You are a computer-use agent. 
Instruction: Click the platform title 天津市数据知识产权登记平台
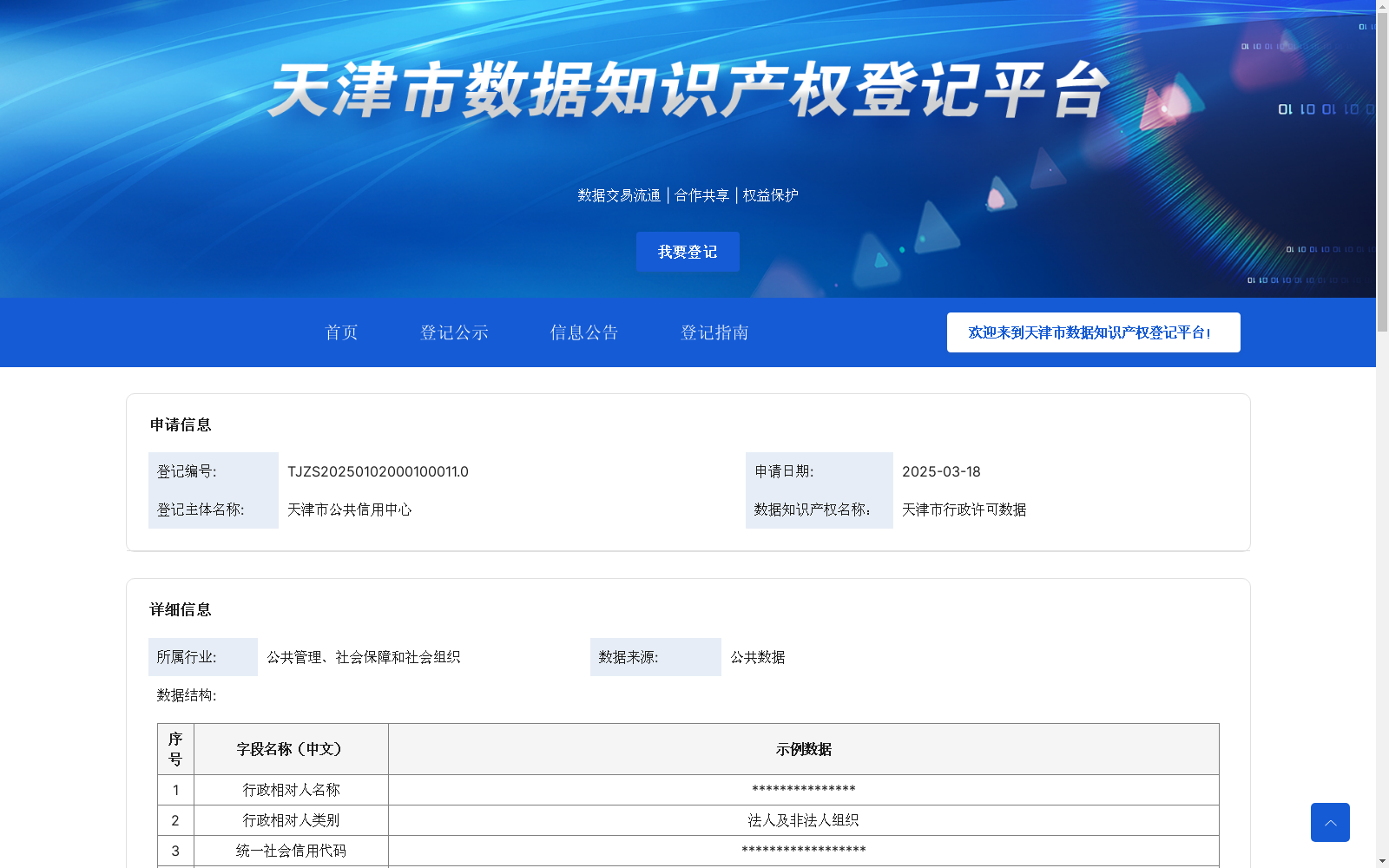click(688, 90)
